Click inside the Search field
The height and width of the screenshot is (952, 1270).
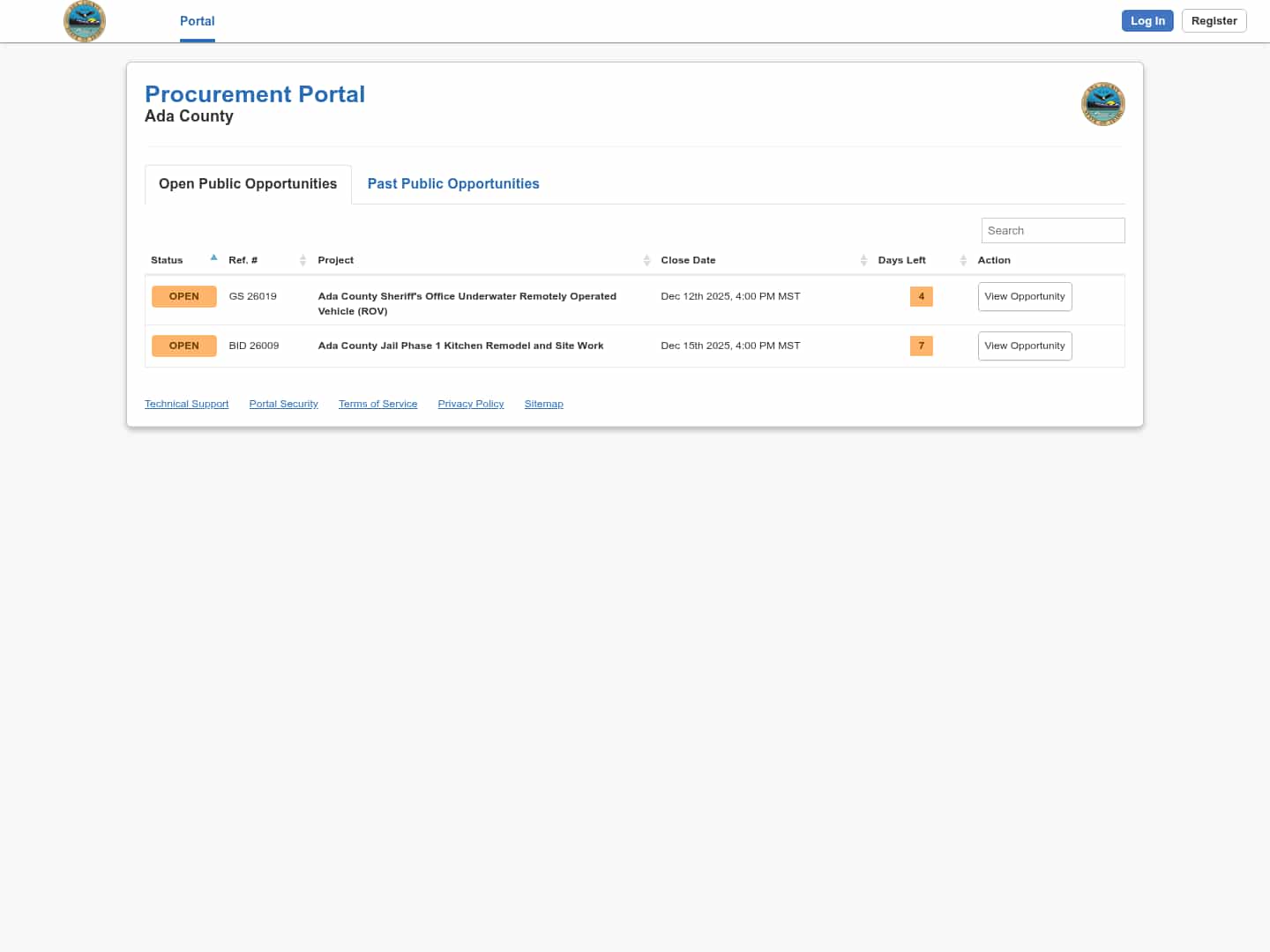[1053, 230]
